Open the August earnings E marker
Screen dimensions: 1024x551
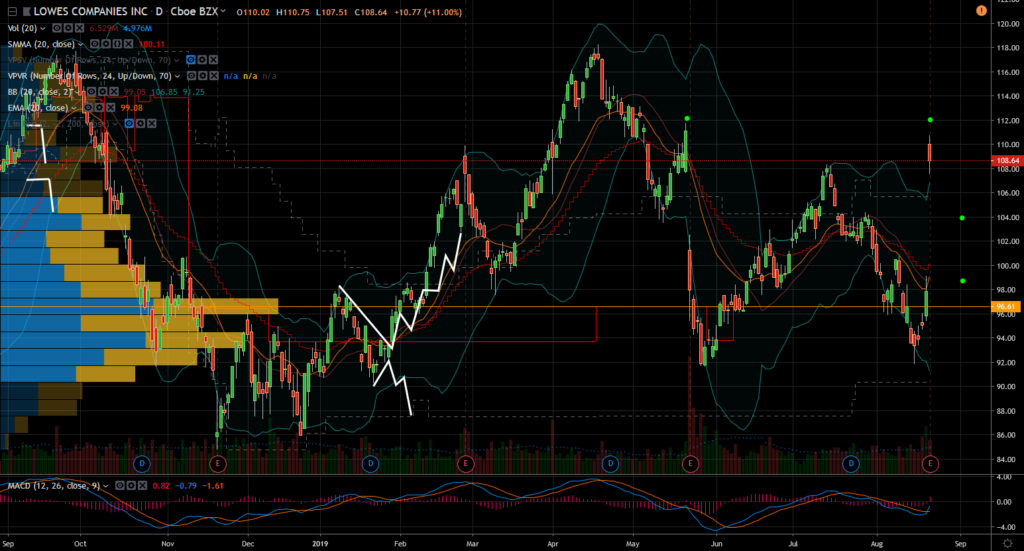tap(930, 464)
